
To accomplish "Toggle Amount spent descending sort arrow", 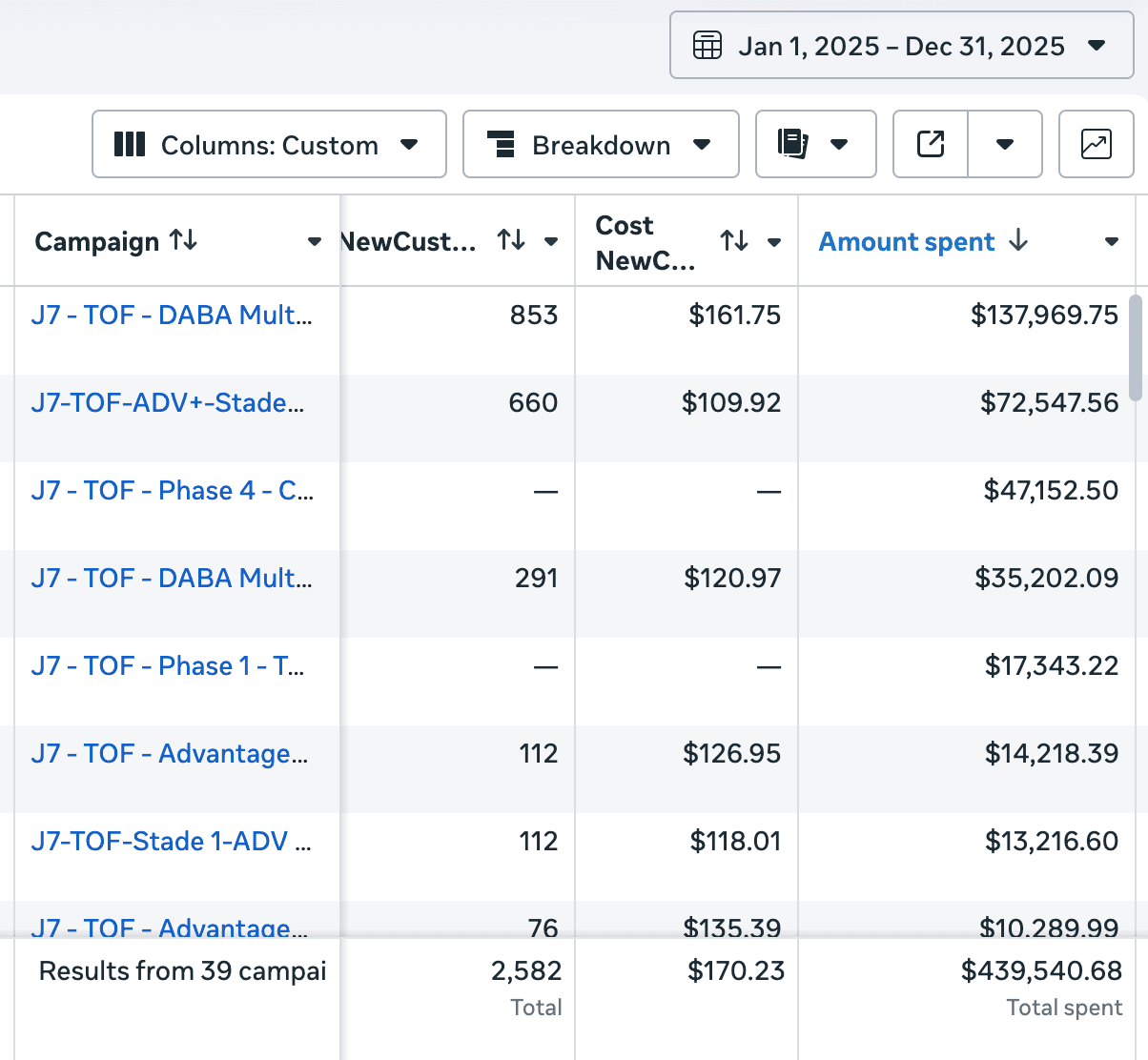I will tap(1018, 241).
